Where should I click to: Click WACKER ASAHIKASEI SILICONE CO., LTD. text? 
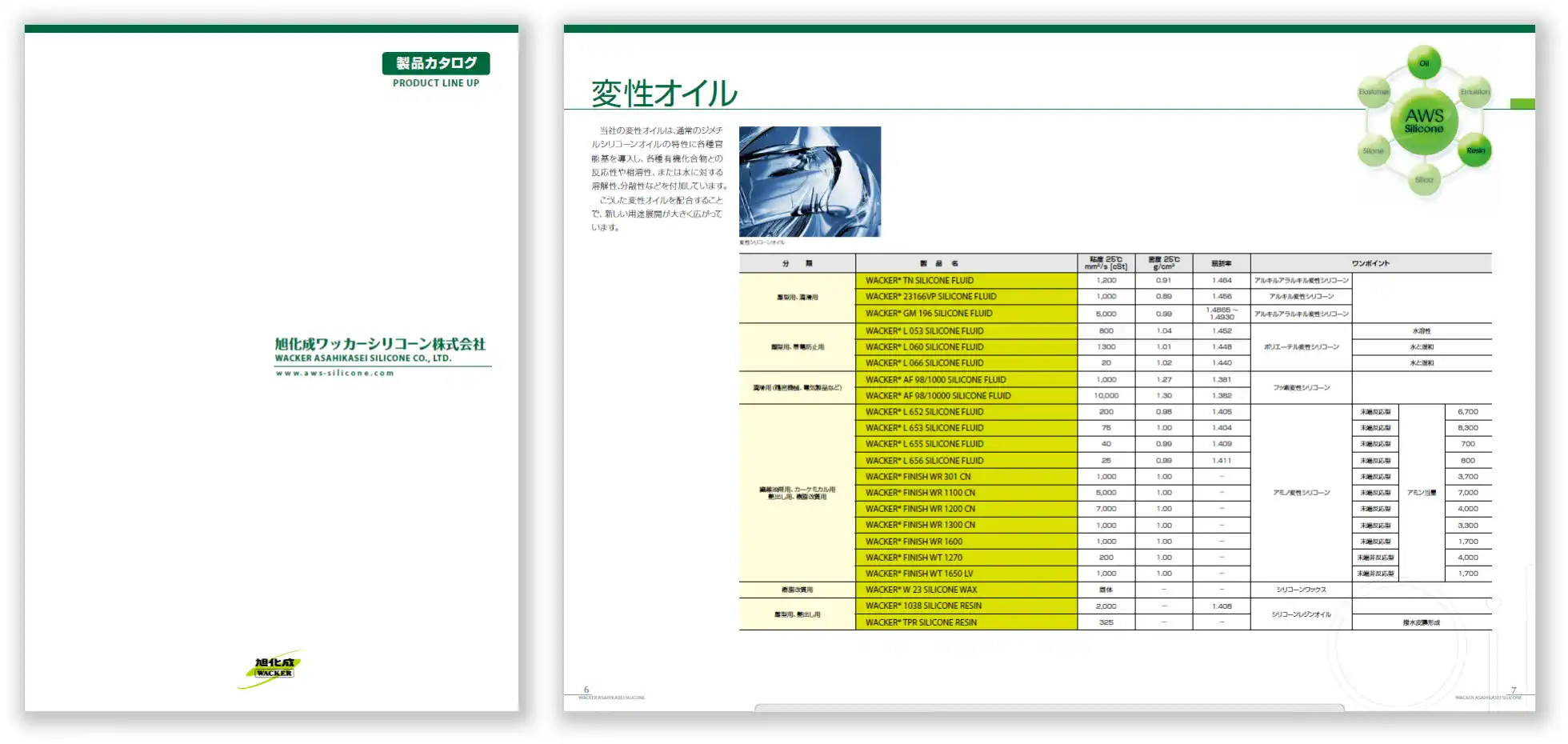[x=363, y=358]
